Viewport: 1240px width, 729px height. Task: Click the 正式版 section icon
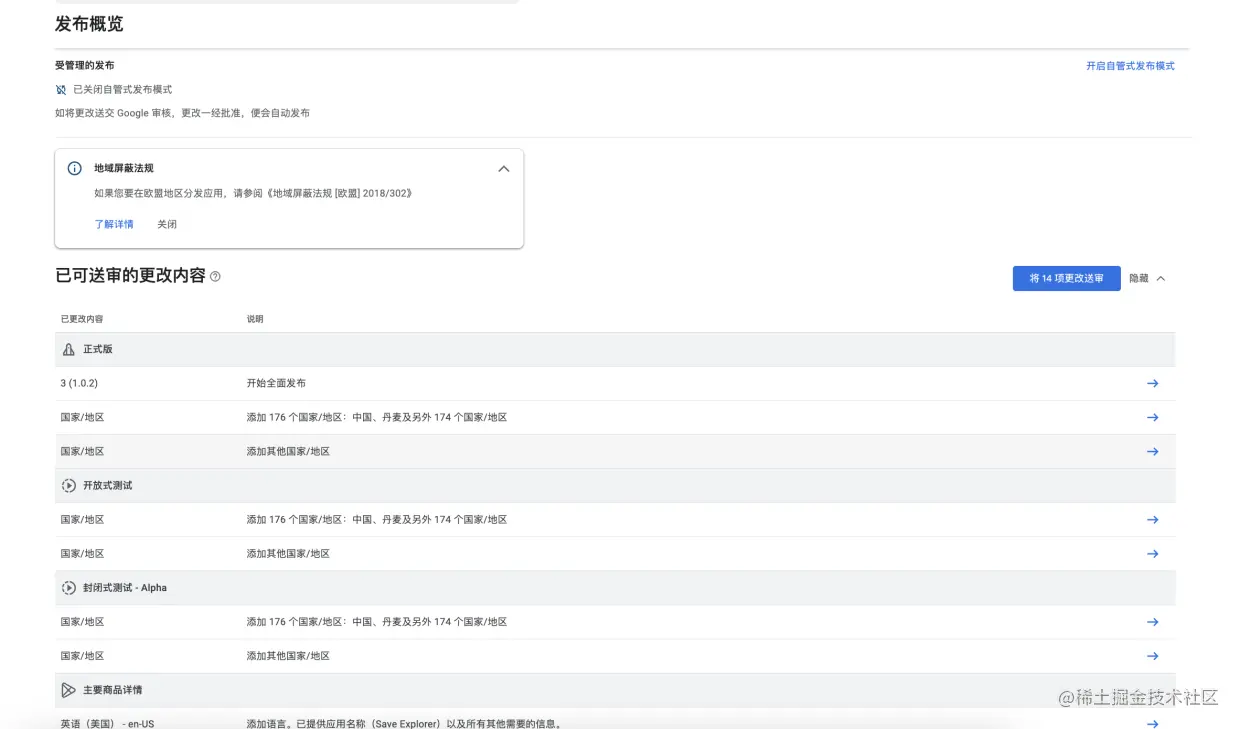[68, 350]
